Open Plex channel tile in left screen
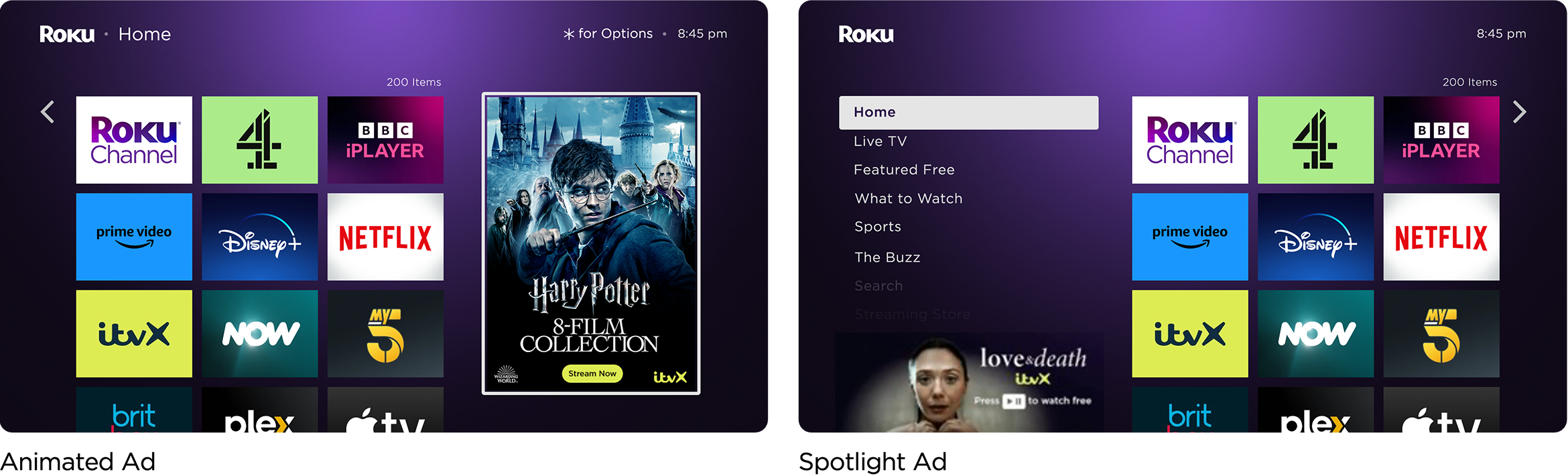The width and height of the screenshot is (1568, 476). (260, 410)
